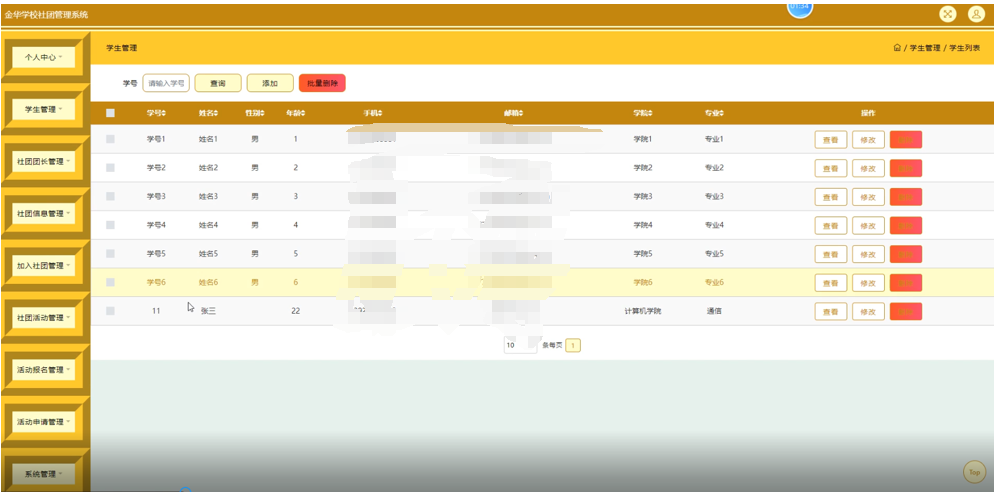Focus the 请输入学号 search input field
This screenshot has width=994, height=492.
tap(166, 83)
